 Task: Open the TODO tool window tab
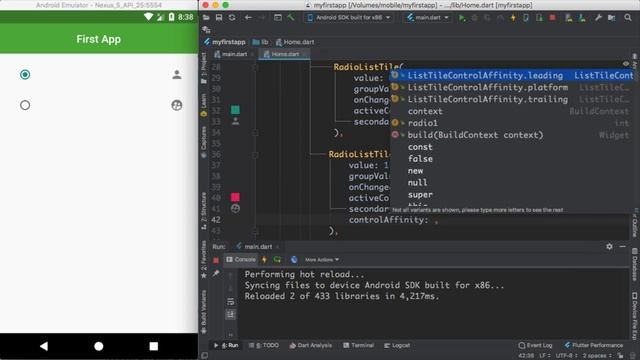click(x=264, y=345)
